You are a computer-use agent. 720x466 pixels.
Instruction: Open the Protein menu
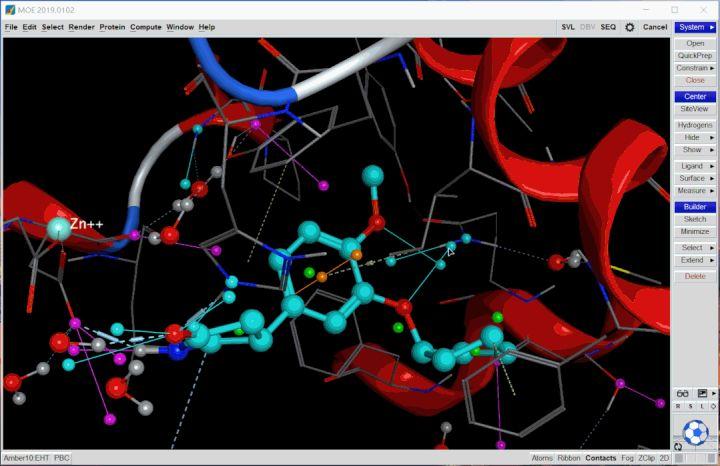tap(112, 27)
